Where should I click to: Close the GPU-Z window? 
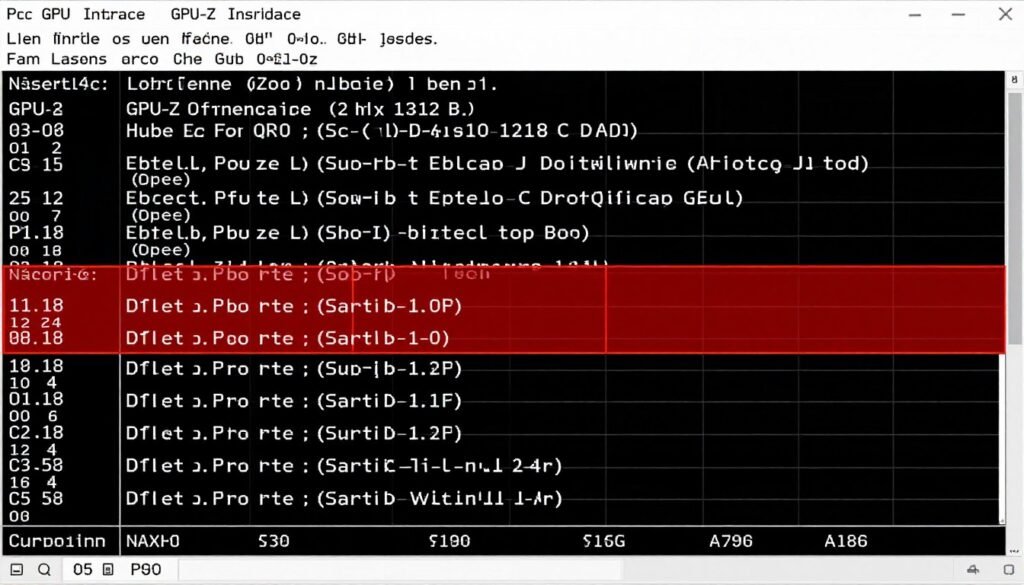[1006, 14]
